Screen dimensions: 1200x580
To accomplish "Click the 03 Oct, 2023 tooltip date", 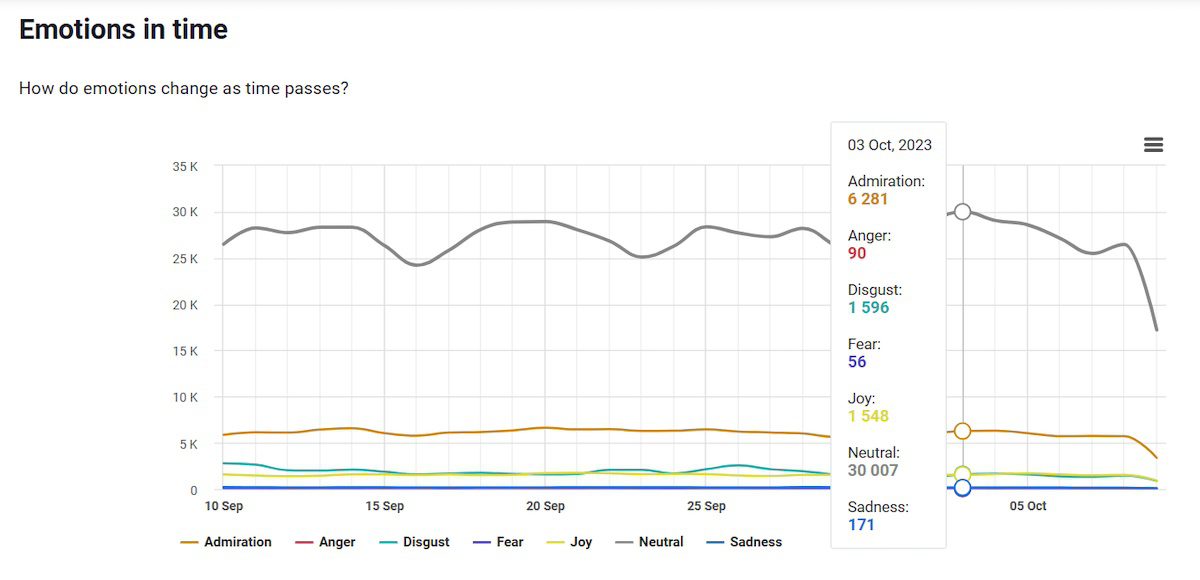I will click(889, 145).
